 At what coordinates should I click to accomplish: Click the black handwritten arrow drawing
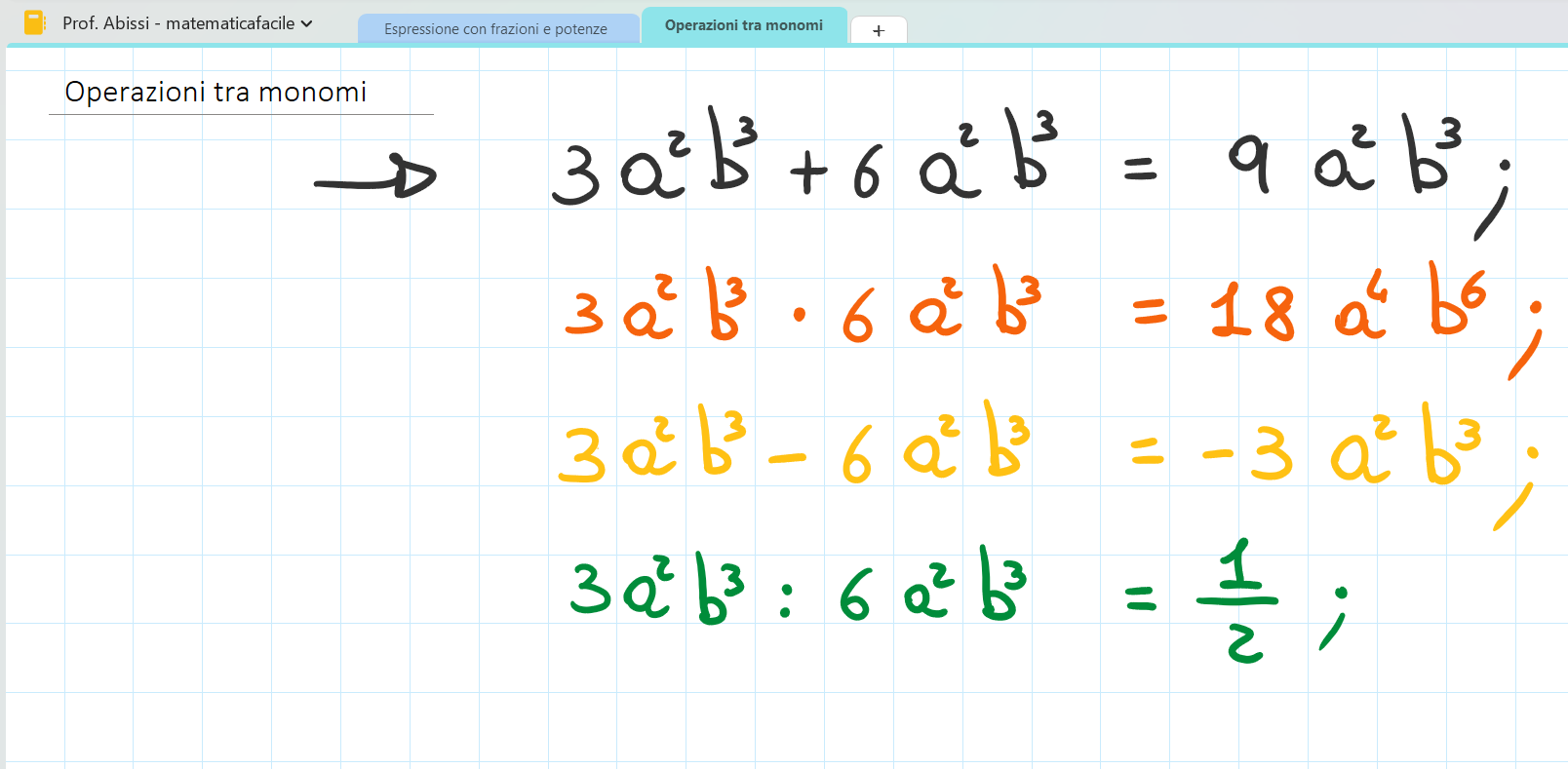tap(375, 177)
